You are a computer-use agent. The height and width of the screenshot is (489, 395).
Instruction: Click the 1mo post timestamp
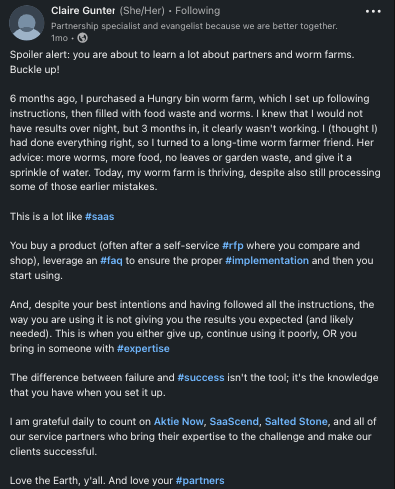(59, 38)
